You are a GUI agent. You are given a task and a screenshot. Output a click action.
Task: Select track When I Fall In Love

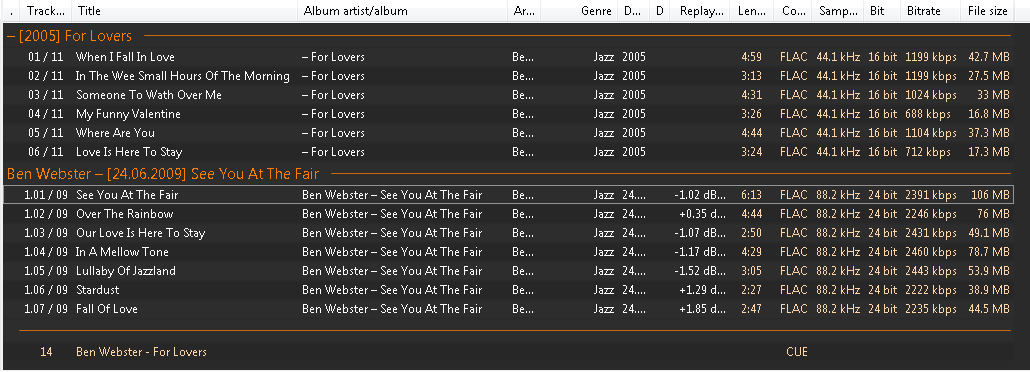125,57
